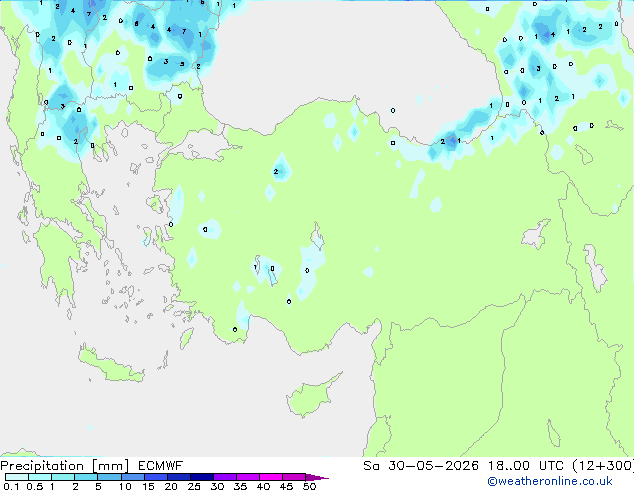
Task: Click legend value '30'
Action: tap(217, 486)
